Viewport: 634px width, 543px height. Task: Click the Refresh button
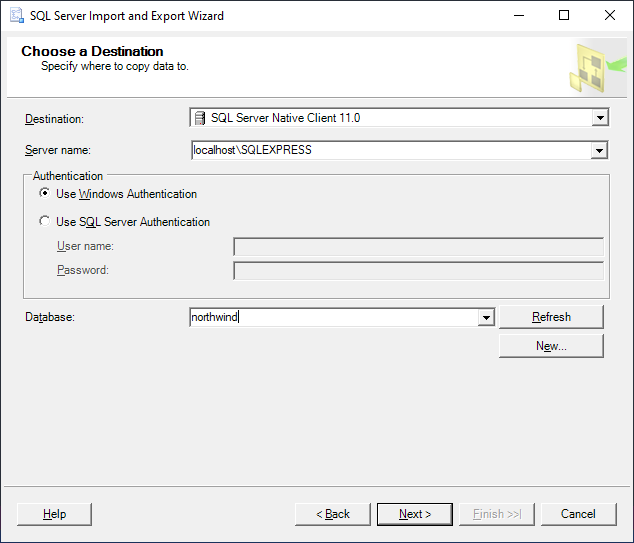click(x=551, y=317)
